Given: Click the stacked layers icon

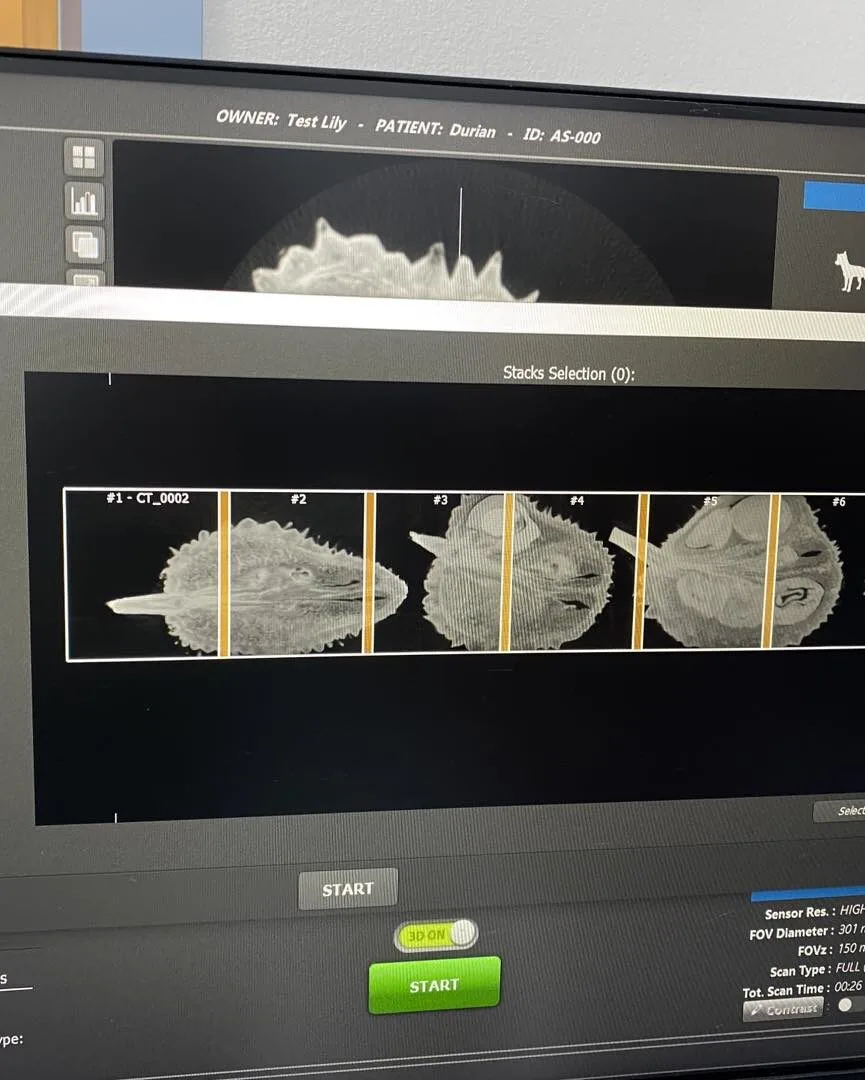Looking at the screenshot, I should [x=84, y=243].
